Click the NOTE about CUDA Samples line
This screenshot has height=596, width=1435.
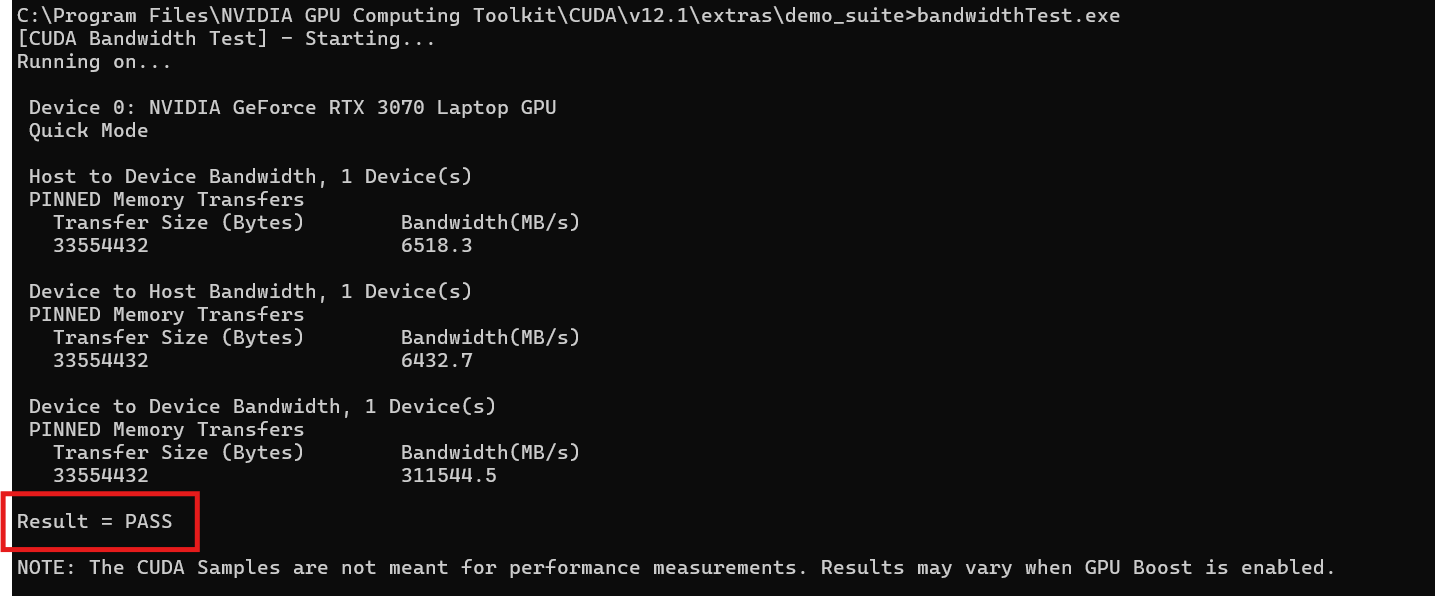coord(677,567)
